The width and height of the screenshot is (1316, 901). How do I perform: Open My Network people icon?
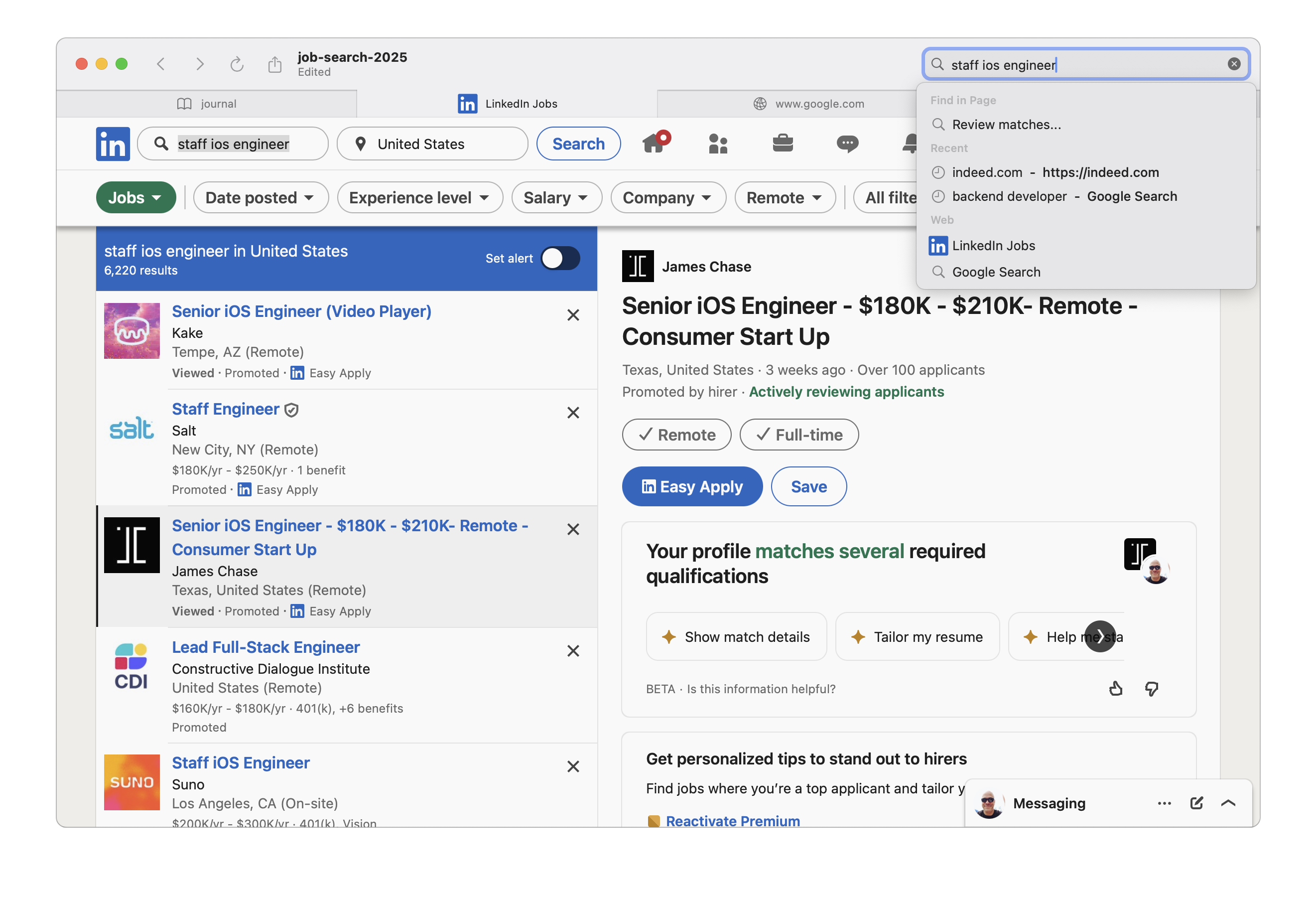tap(718, 144)
